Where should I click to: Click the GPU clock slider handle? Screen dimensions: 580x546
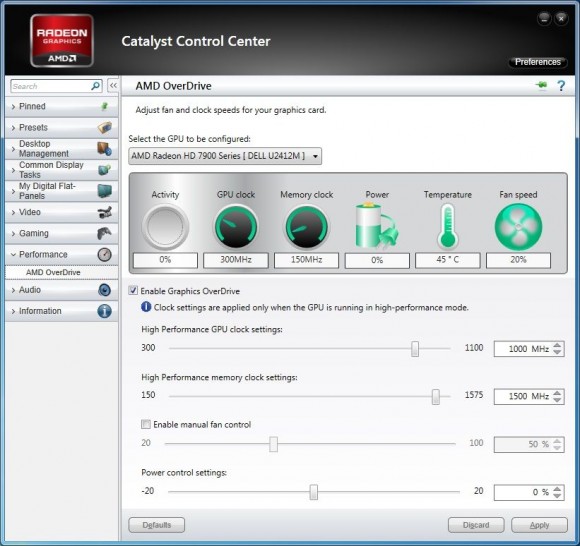pyautogui.click(x=415, y=348)
